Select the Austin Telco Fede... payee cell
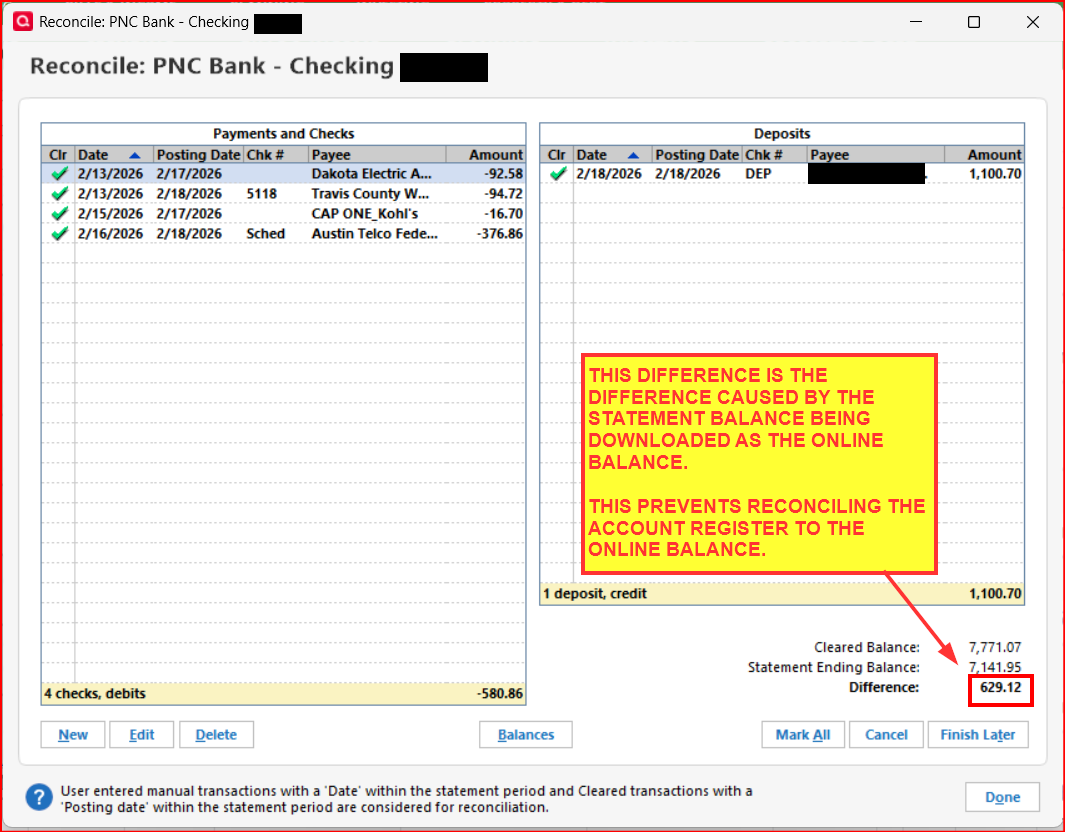 [x=375, y=234]
